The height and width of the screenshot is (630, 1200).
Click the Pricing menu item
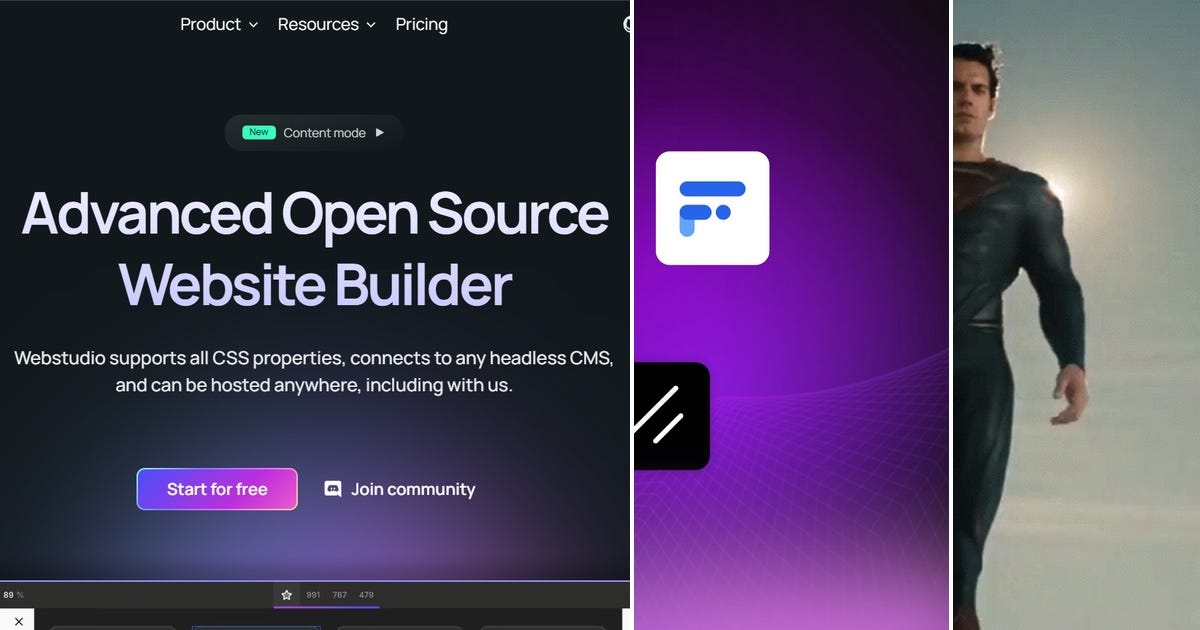coord(421,24)
